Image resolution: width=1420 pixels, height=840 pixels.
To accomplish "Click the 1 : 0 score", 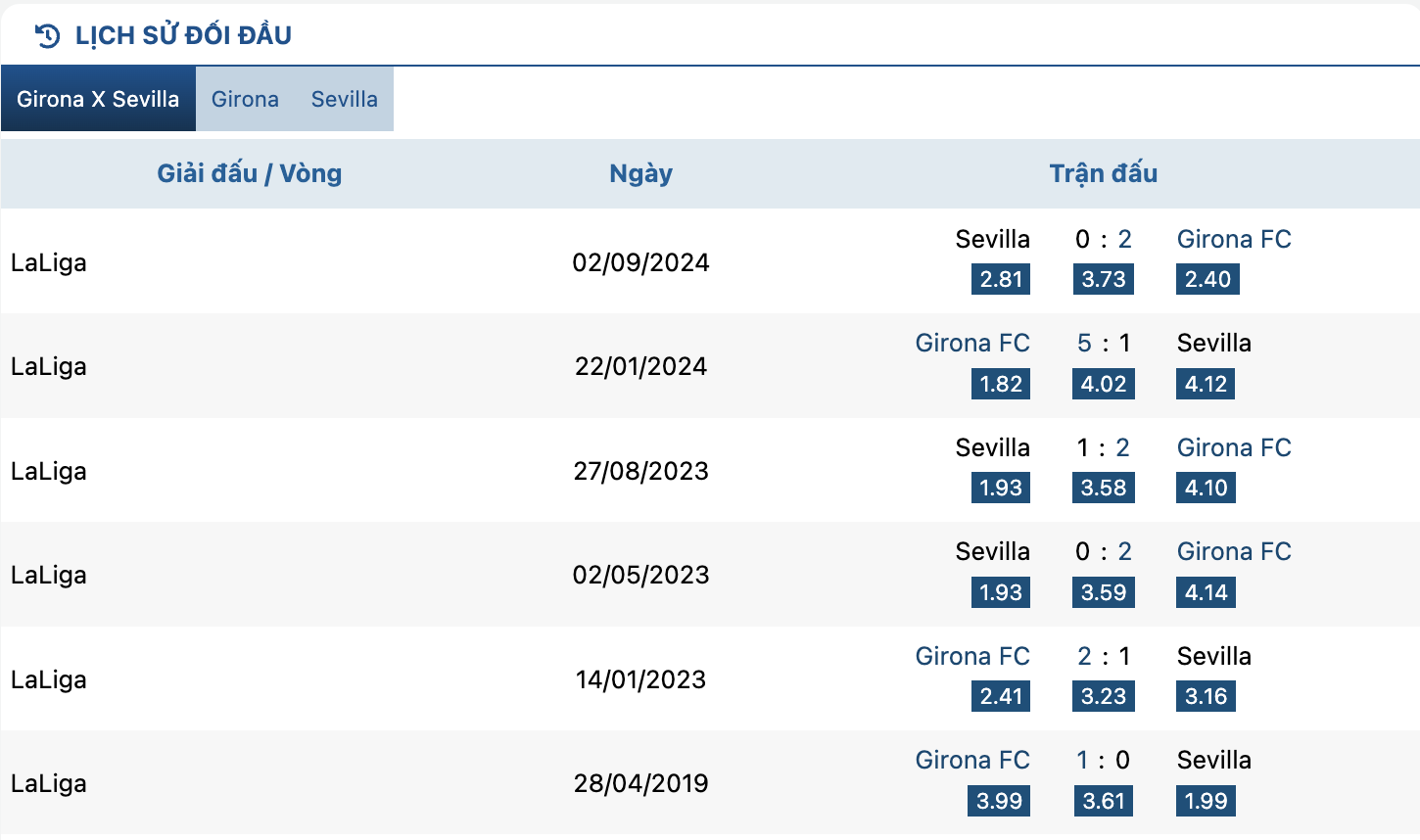I will tap(1104, 760).
